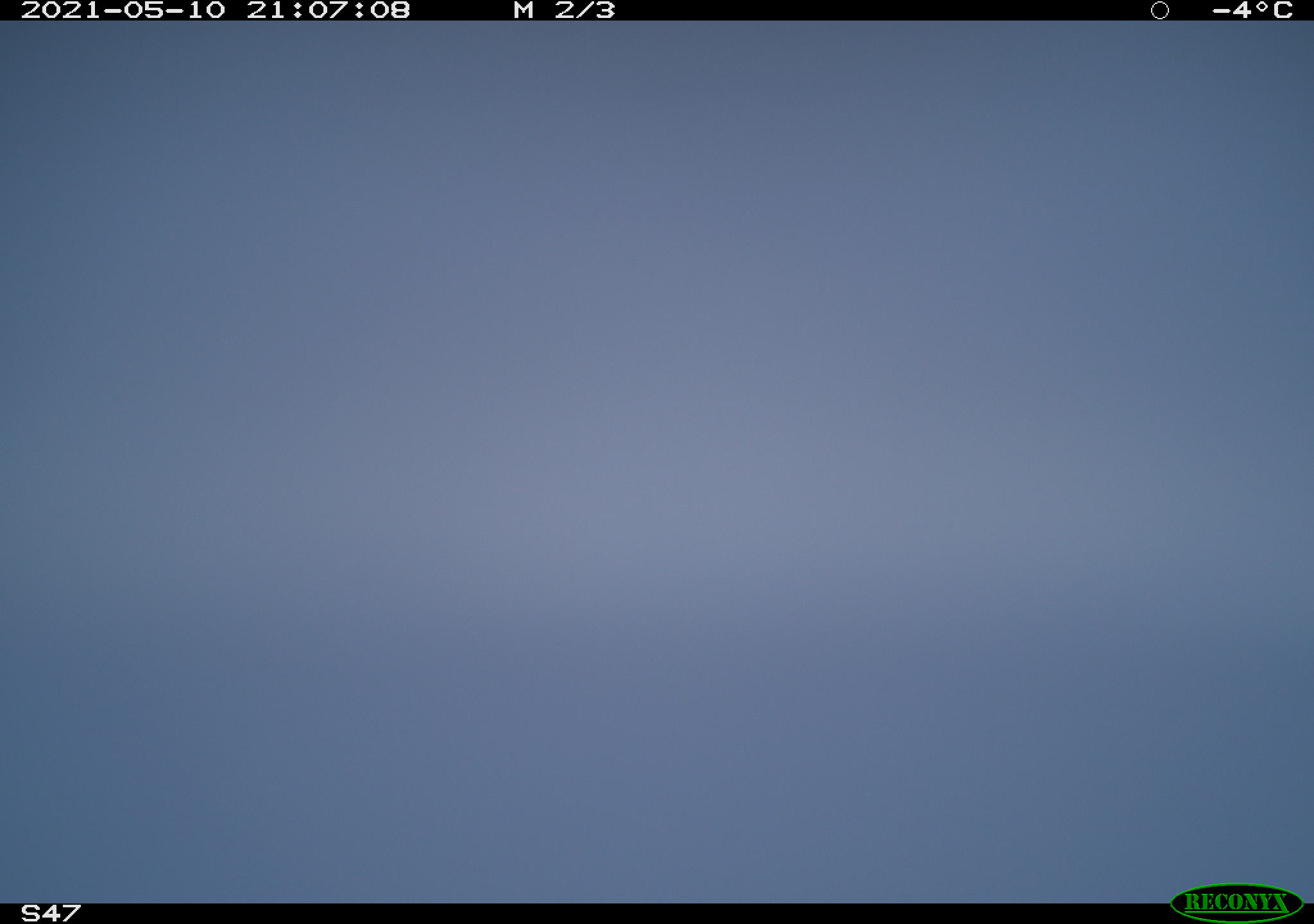Click the month 05 in date stamp

[x=144, y=10]
